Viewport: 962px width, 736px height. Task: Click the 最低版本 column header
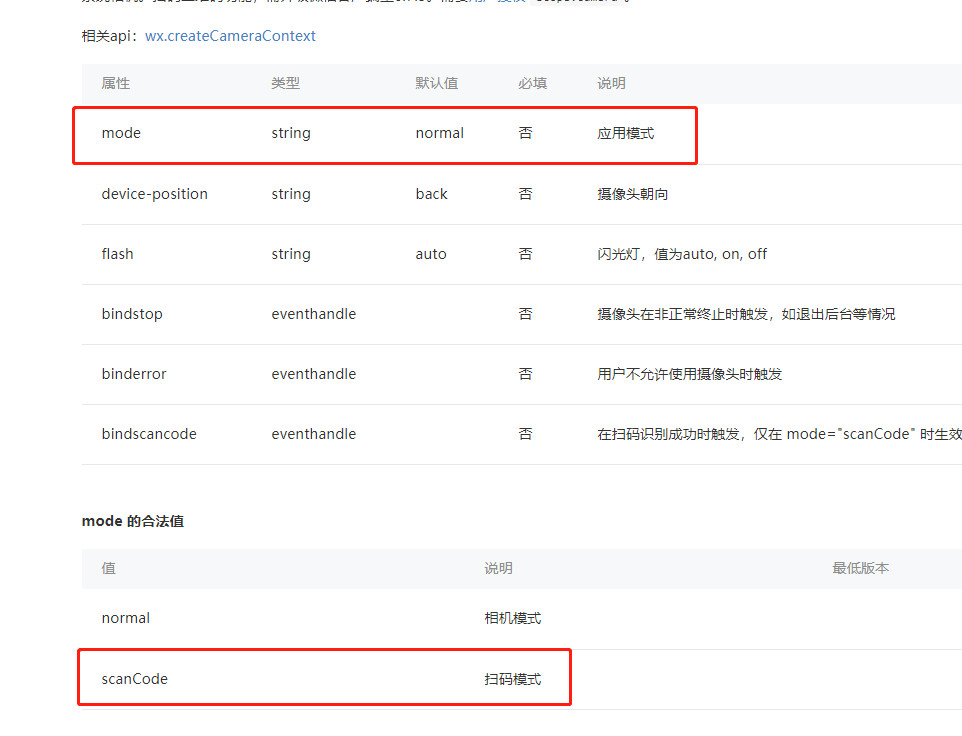tap(860, 568)
